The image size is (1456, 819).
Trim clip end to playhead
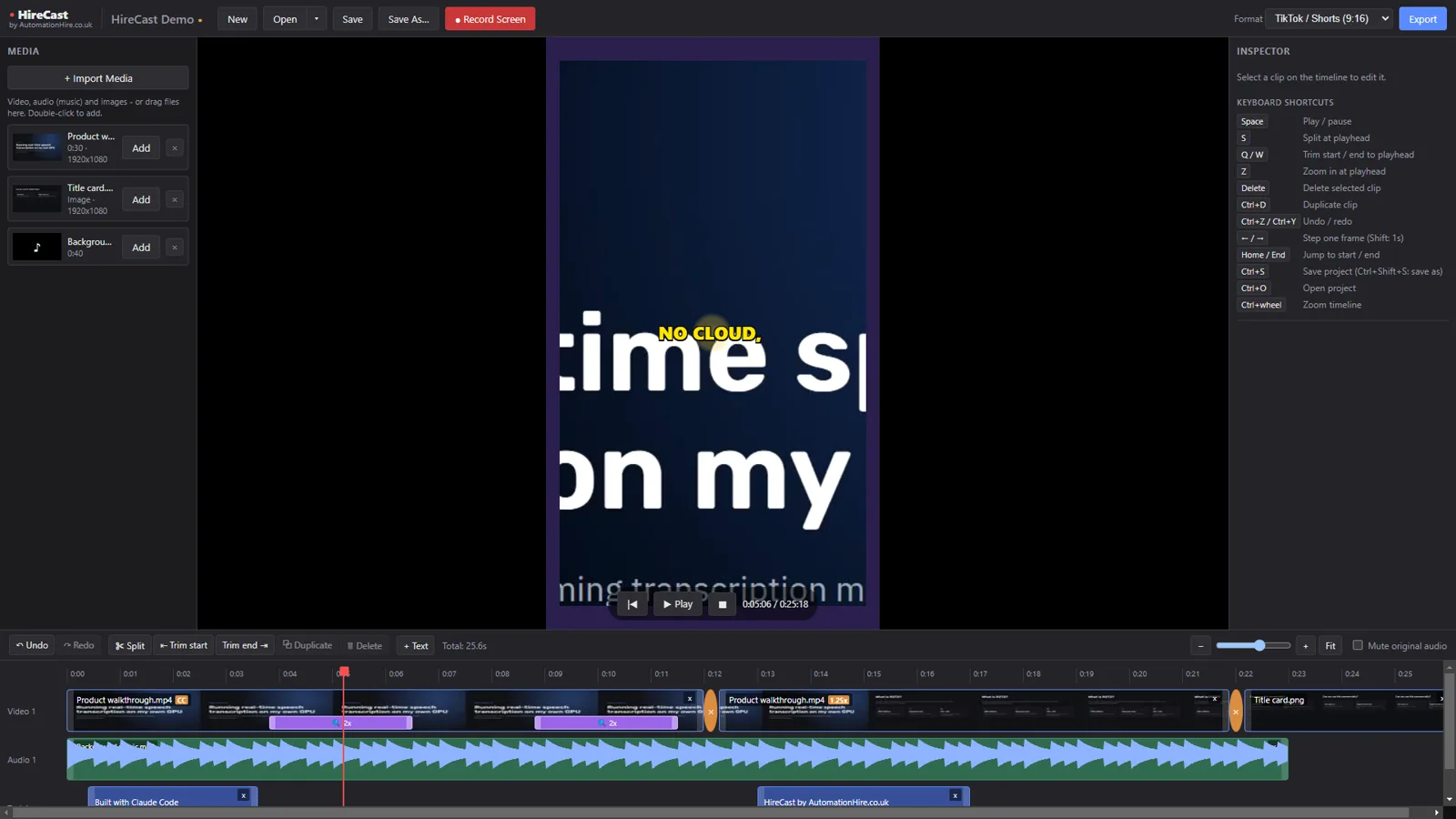(x=246, y=646)
